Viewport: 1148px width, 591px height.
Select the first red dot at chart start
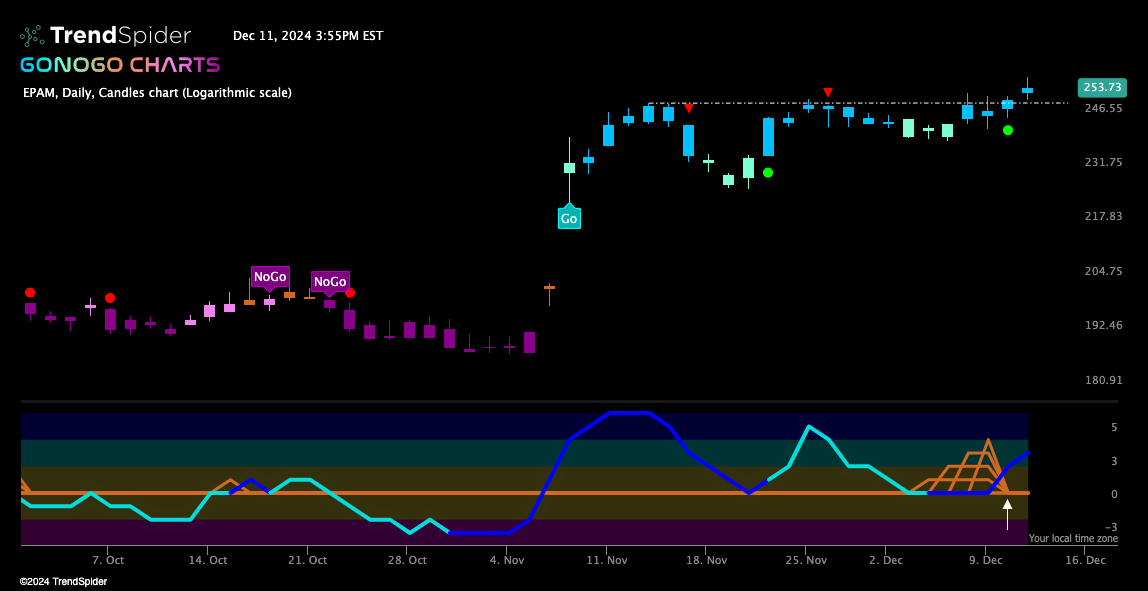[30, 292]
